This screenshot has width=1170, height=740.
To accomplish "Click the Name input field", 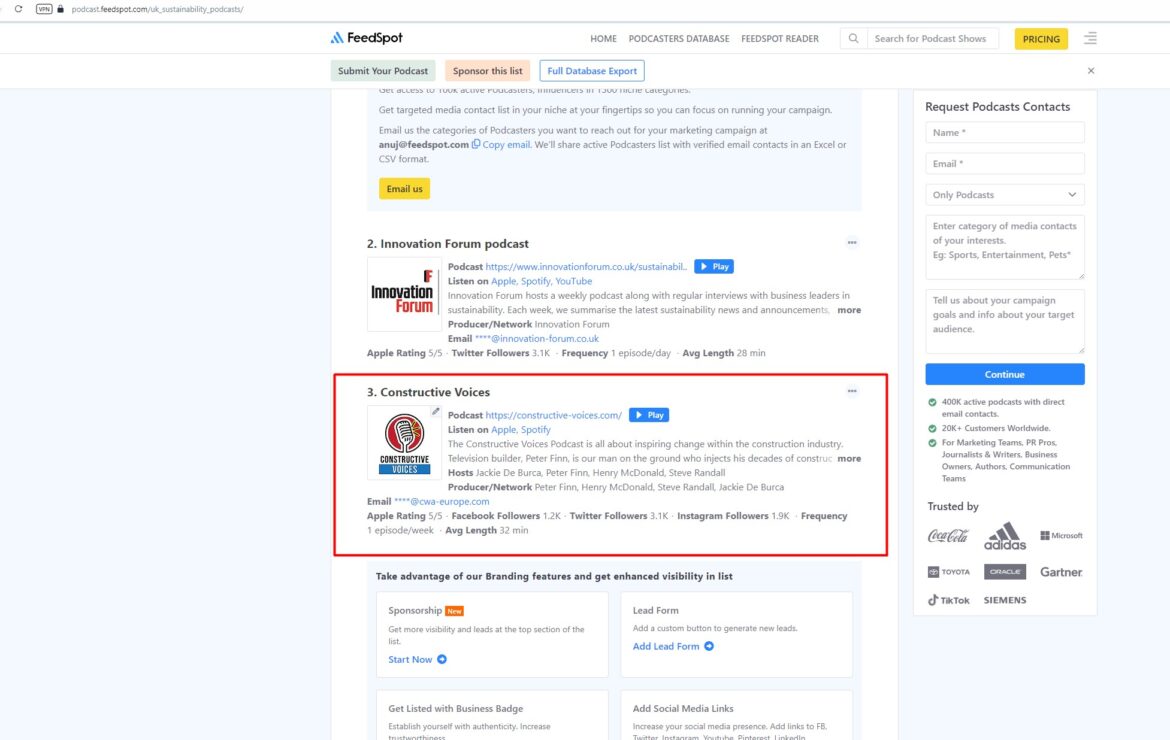I will tap(1004, 133).
